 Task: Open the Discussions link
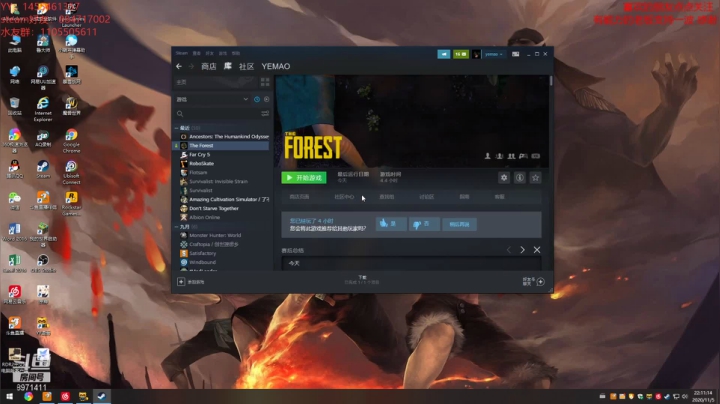coord(427,196)
